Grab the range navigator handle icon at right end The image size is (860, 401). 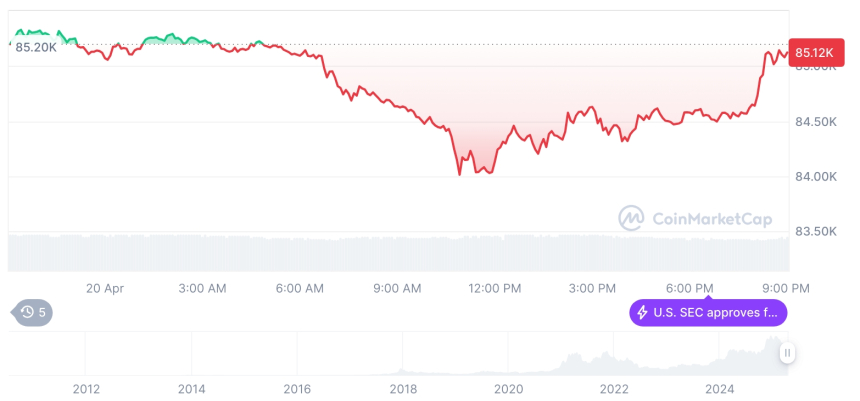(787, 352)
